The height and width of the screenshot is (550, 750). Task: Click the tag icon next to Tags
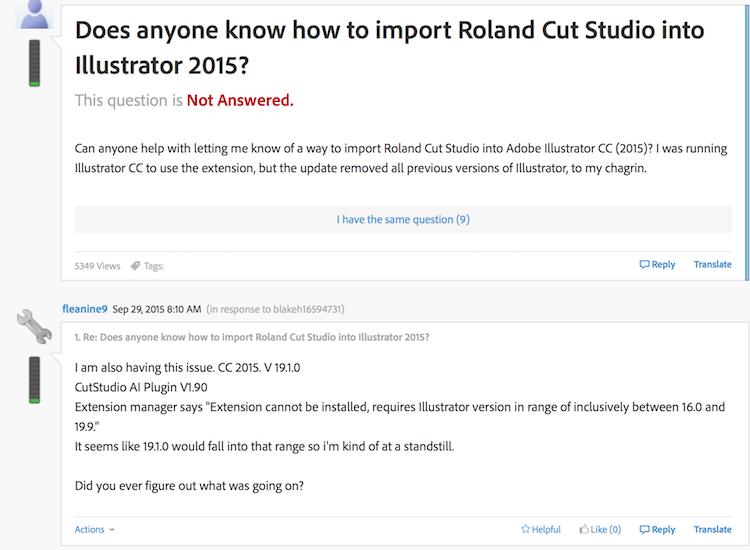pos(135,265)
